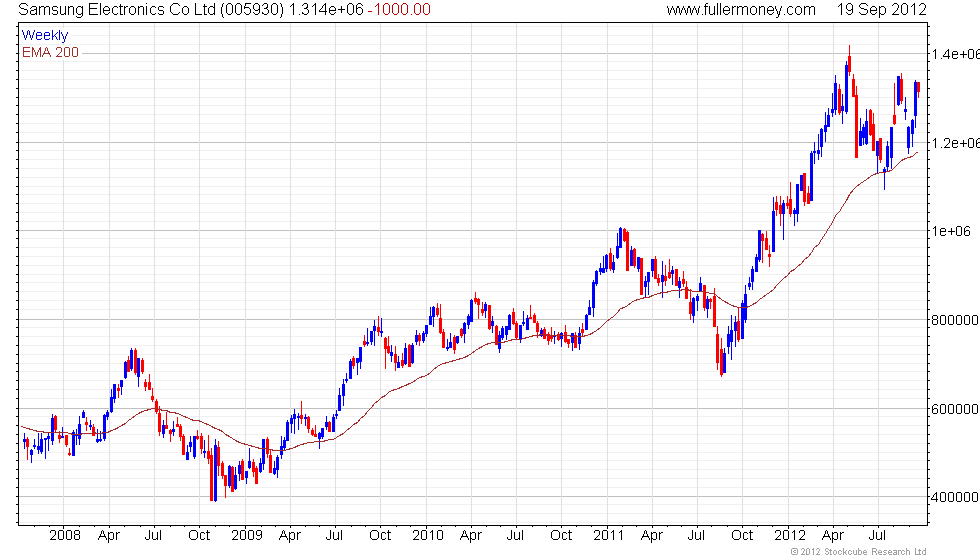Click the 1.4e+06 price axis label
Screen dimensions: 980x560
tap(956, 54)
